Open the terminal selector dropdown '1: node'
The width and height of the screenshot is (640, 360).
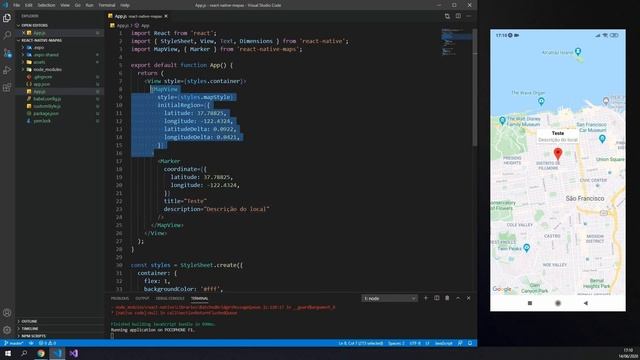point(389,298)
